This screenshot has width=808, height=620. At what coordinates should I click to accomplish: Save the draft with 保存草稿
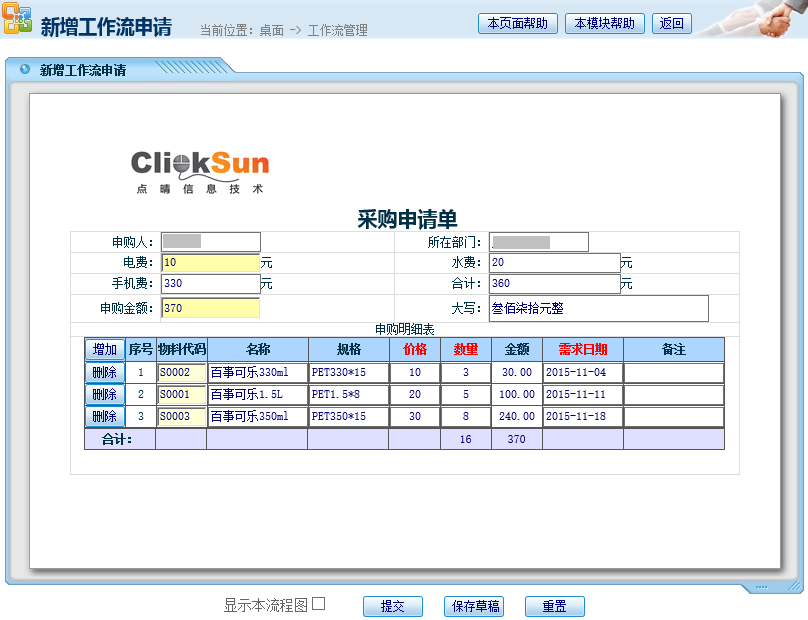point(476,606)
